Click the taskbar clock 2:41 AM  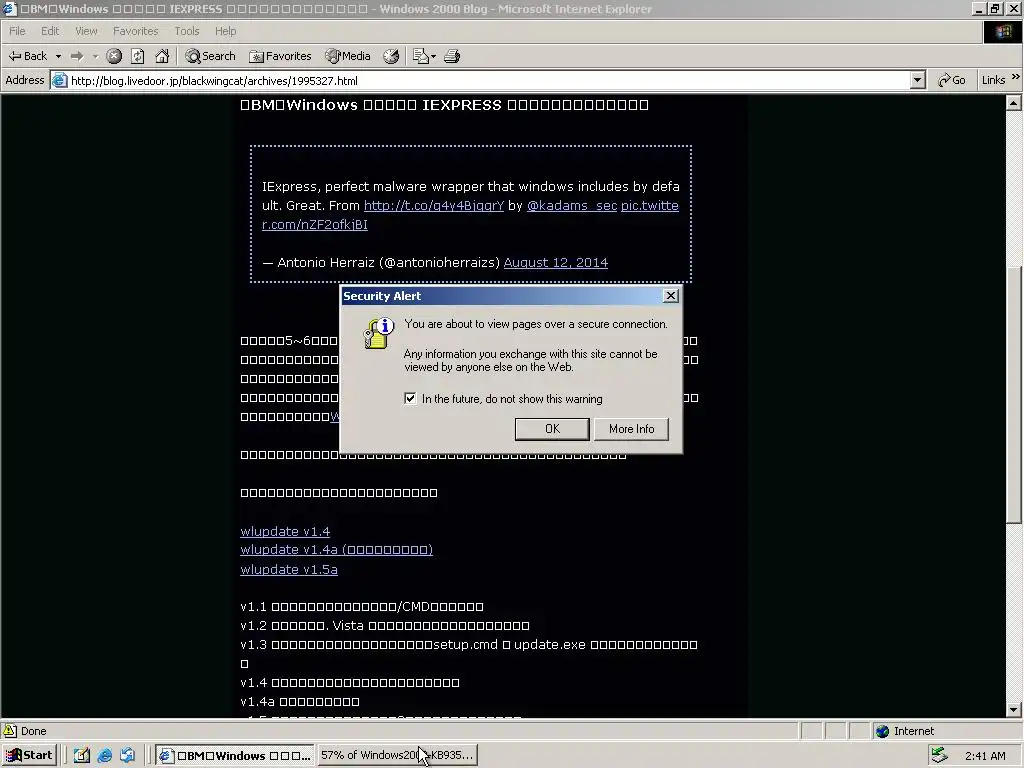pos(985,756)
